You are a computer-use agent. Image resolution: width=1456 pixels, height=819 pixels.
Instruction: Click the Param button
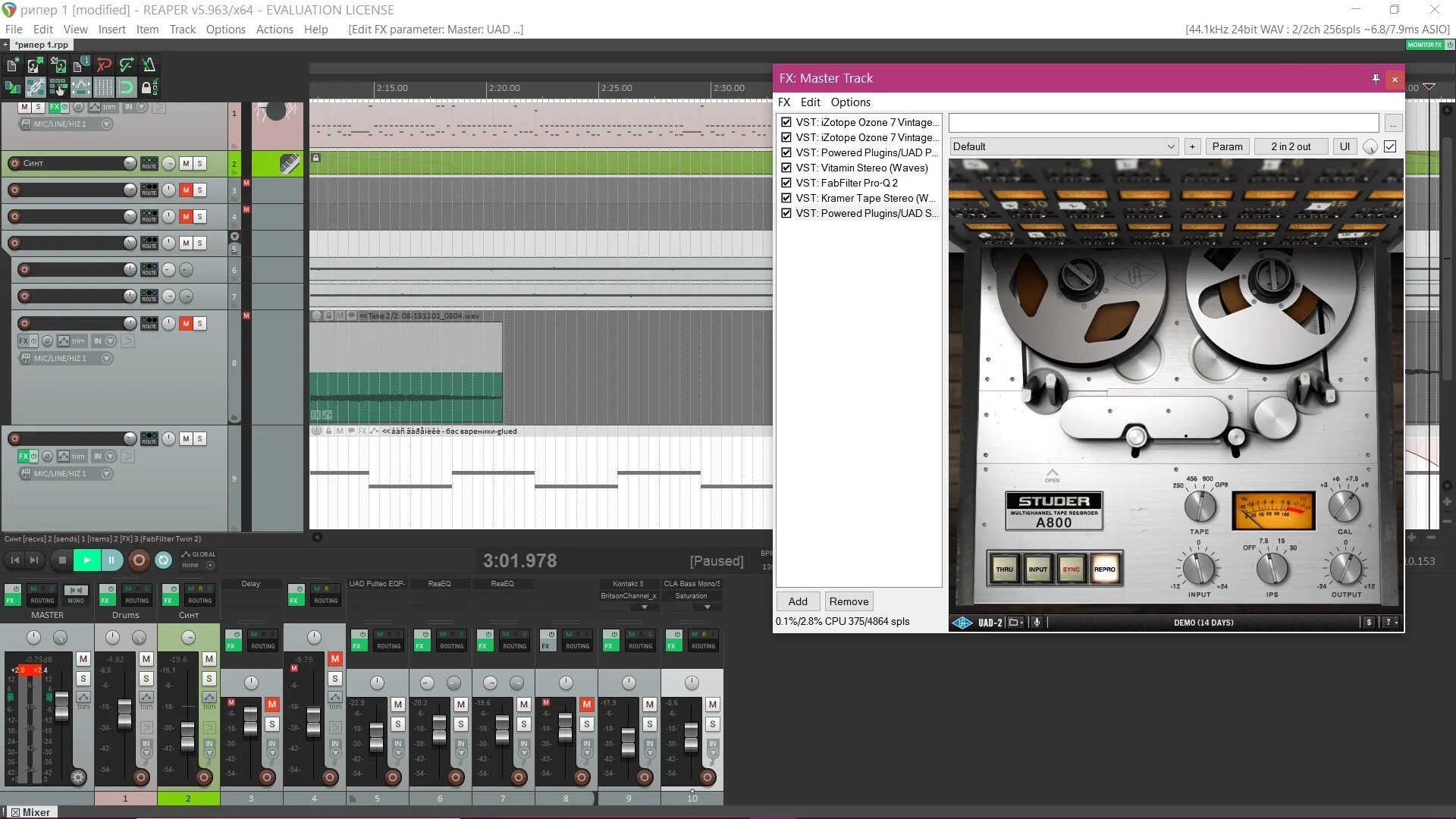coord(1227,146)
